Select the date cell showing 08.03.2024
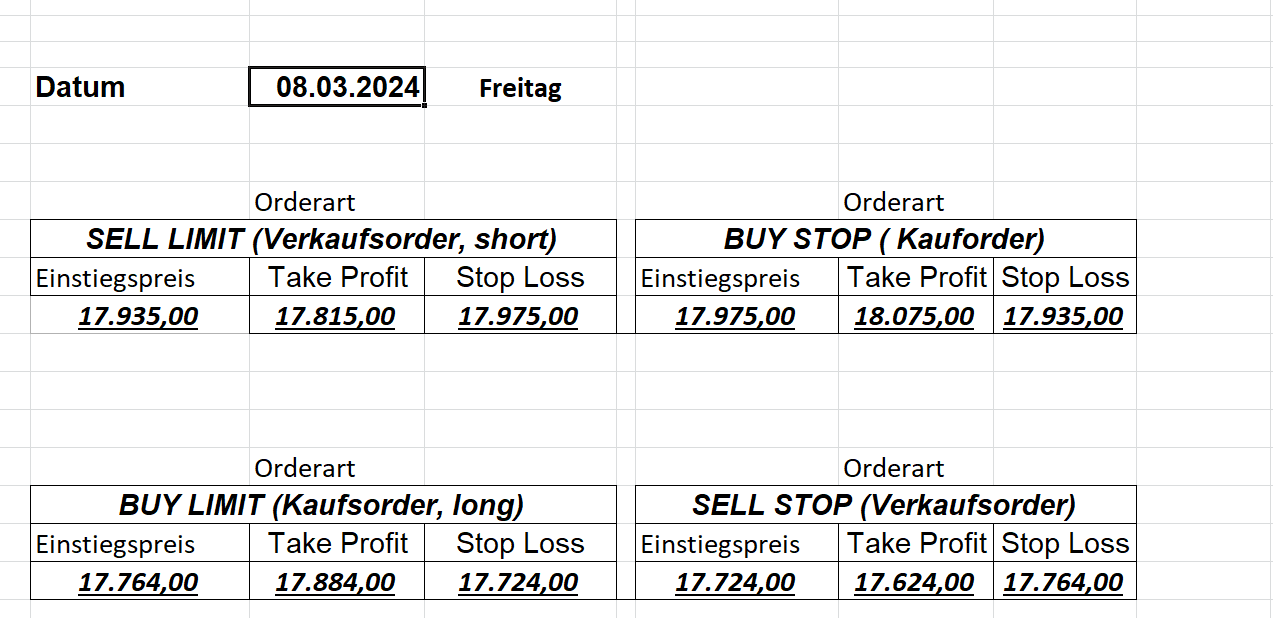 [x=337, y=87]
